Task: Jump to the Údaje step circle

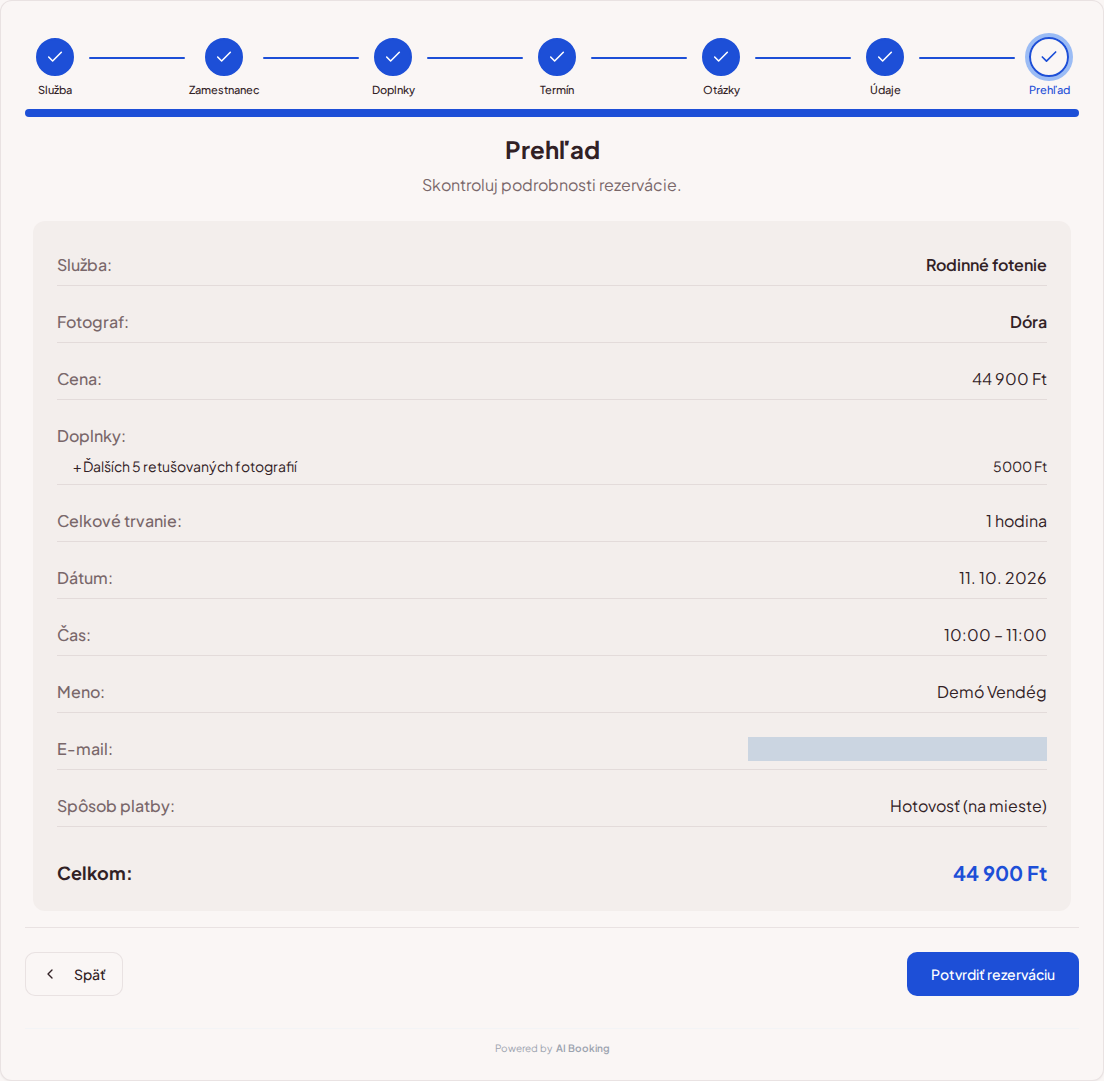Action: coord(885,57)
